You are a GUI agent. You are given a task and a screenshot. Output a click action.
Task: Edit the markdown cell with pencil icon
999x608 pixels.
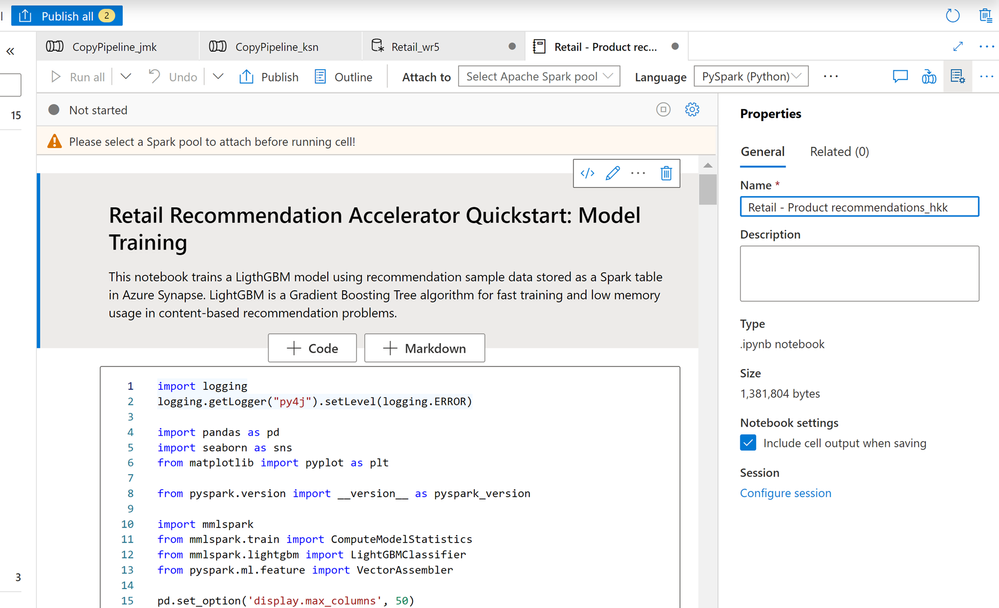[x=613, y=173]
